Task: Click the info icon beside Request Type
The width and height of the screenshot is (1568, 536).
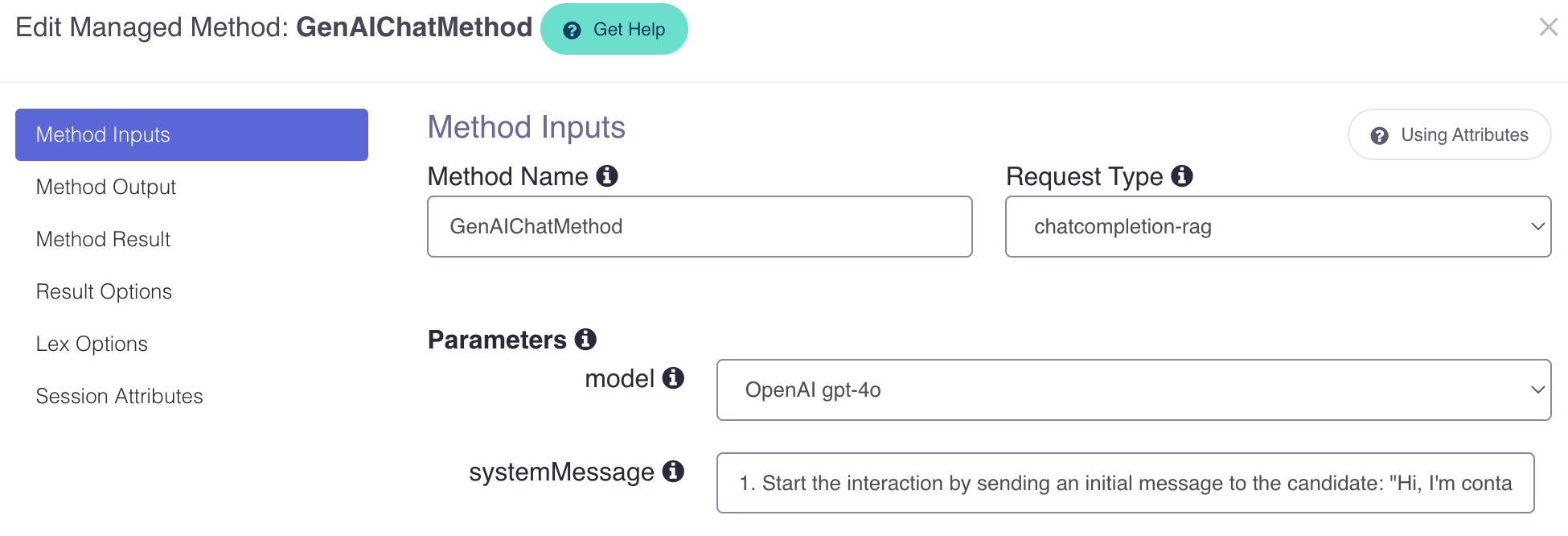Action: coord(1182,175)
